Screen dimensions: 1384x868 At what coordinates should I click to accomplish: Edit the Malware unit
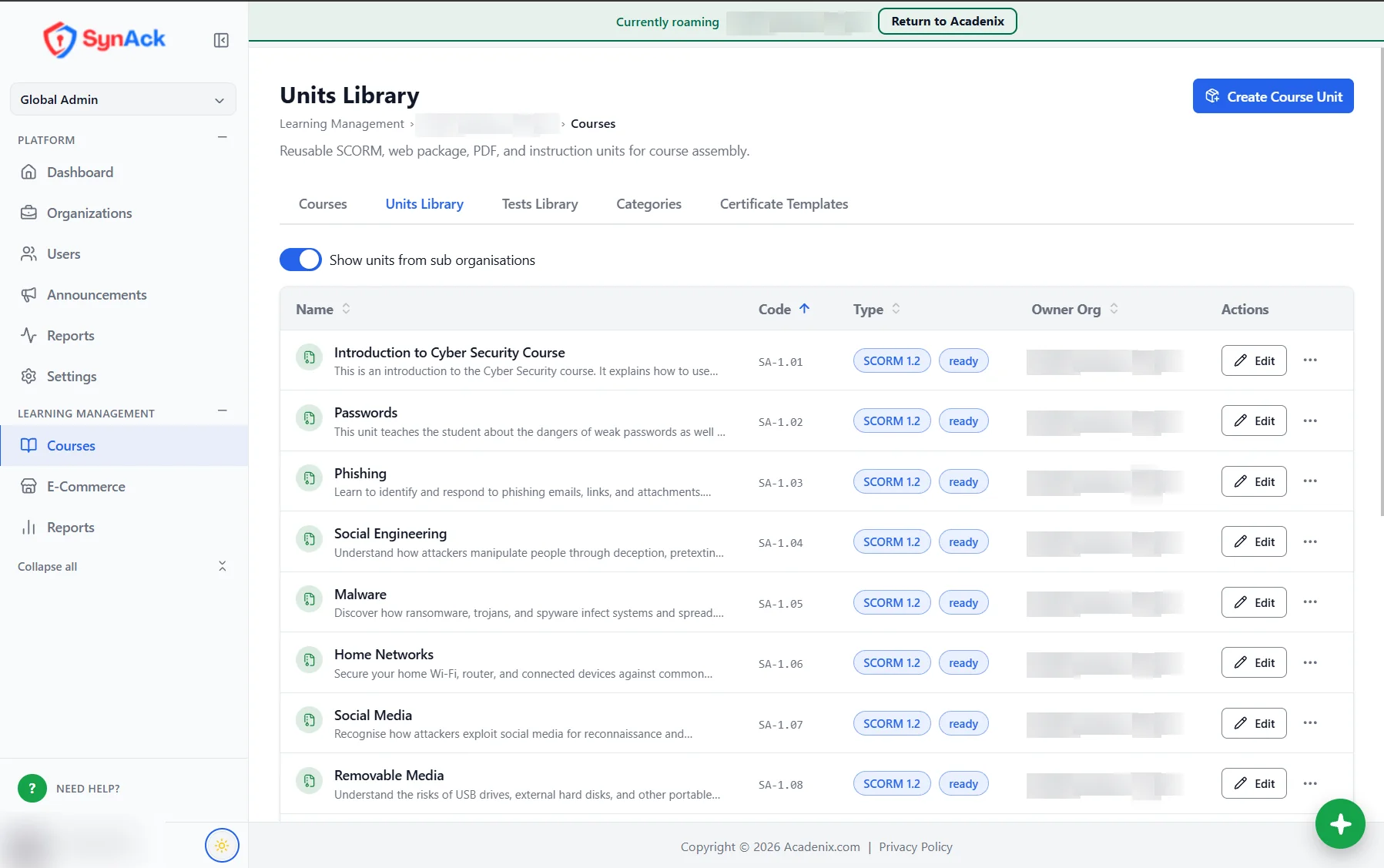(x=1254, y=602)
